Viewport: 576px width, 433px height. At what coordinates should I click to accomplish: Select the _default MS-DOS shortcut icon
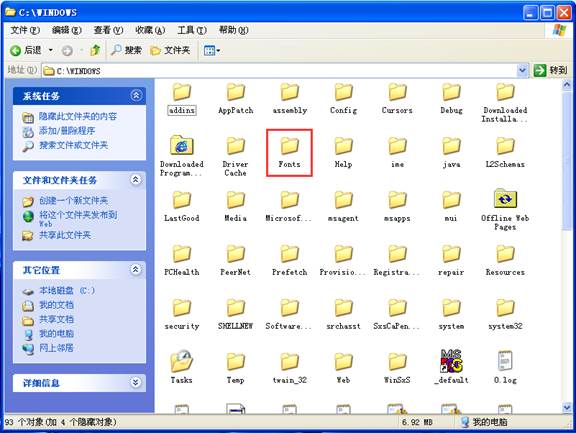click(451, 361)
